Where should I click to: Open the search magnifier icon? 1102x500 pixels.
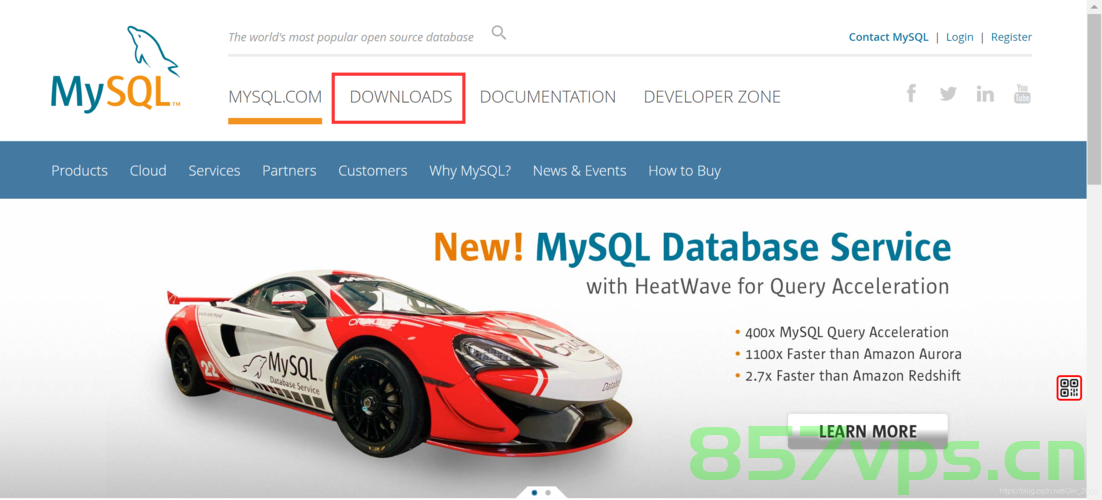tap(499, 32)
